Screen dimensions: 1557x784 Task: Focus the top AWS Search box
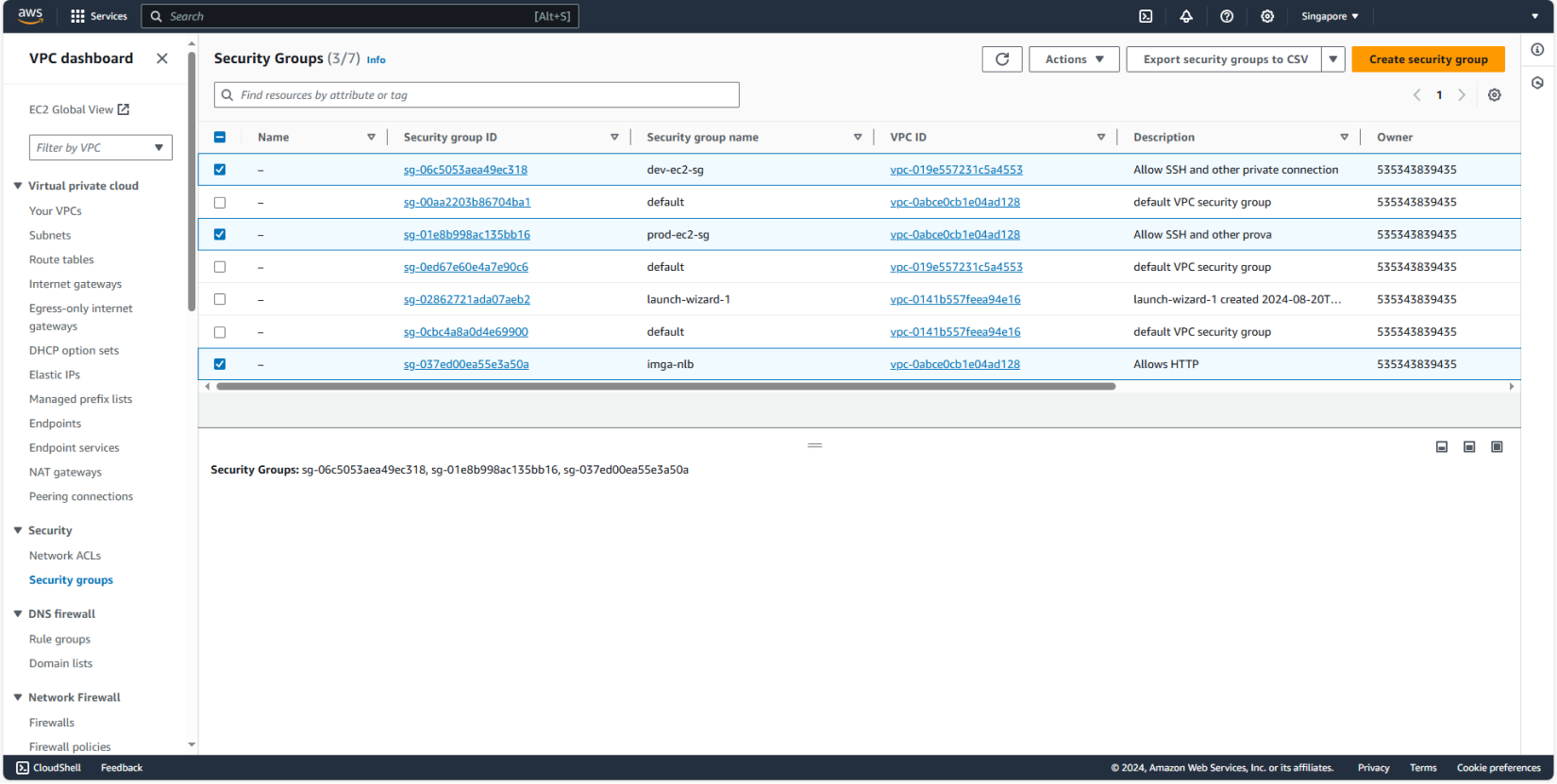pyautogui.click(x=360, y=16)
